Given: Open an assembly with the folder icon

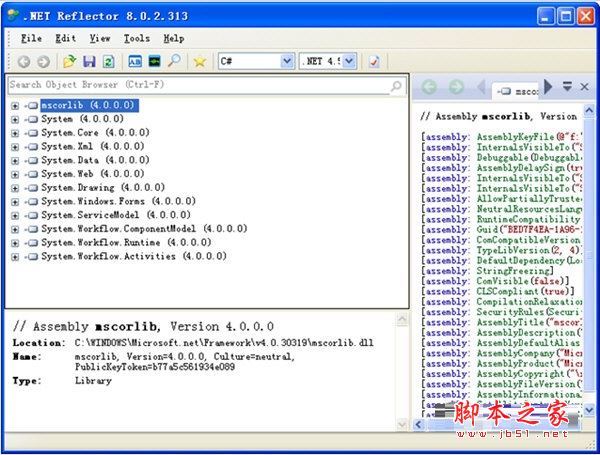Looking at the screenshot, I should coord(69,61).
